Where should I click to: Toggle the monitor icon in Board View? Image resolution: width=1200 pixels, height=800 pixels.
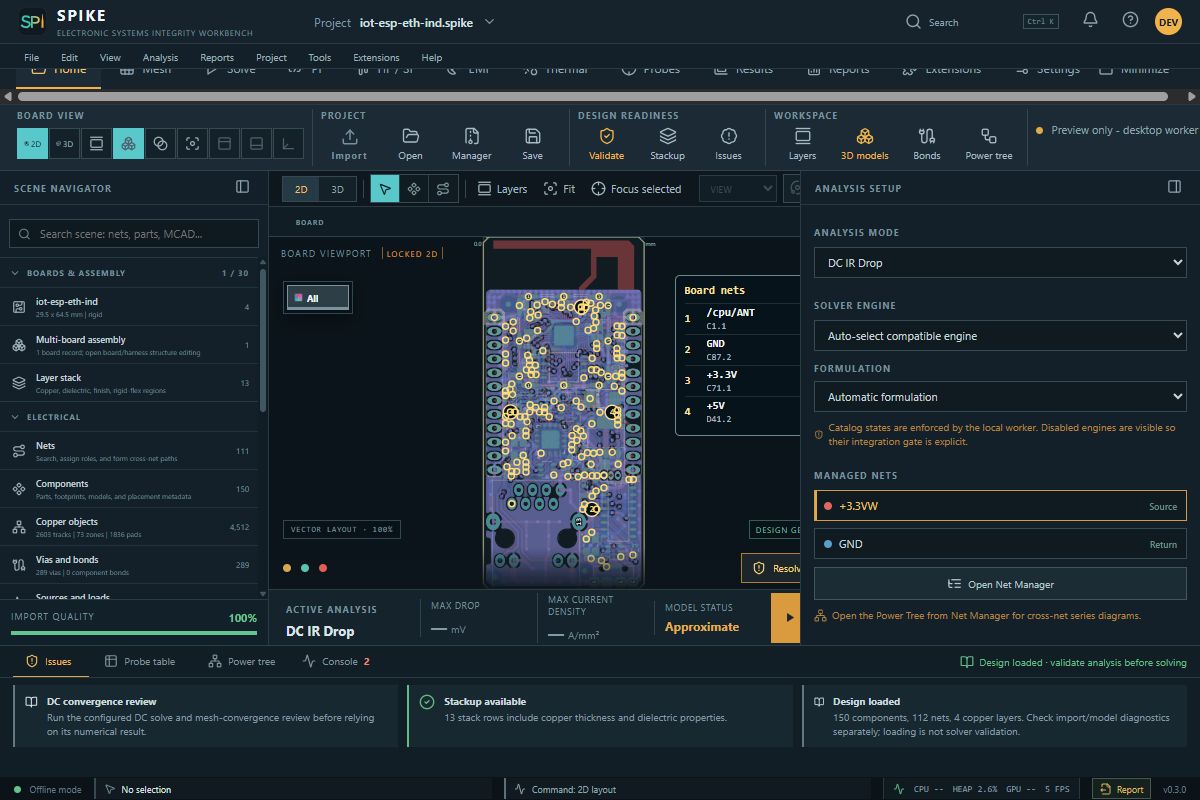coord(96,144)
